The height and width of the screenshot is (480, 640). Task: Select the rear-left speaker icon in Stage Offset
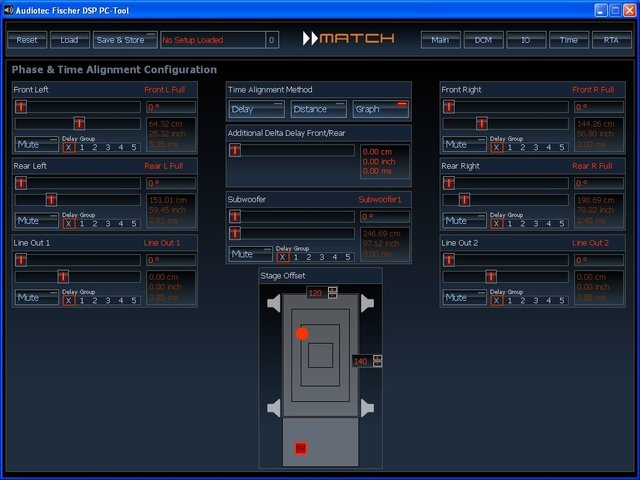point(274,407)
